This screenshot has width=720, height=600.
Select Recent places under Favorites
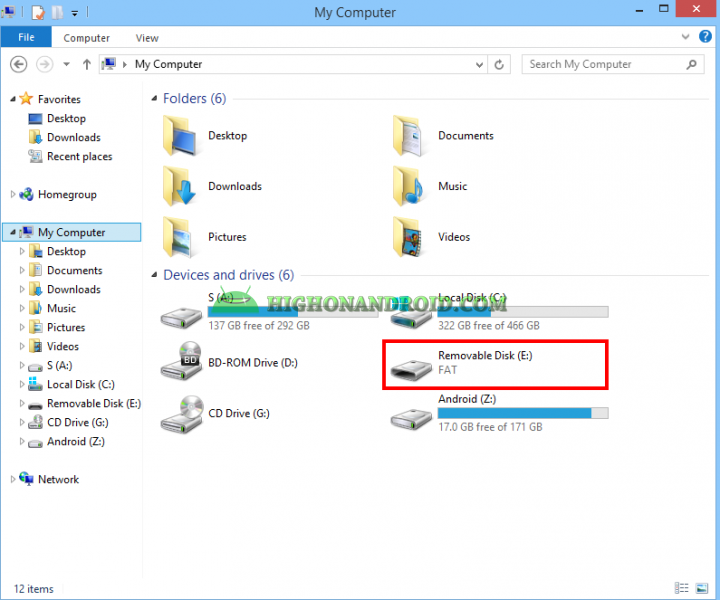click(x=79, y=157)
